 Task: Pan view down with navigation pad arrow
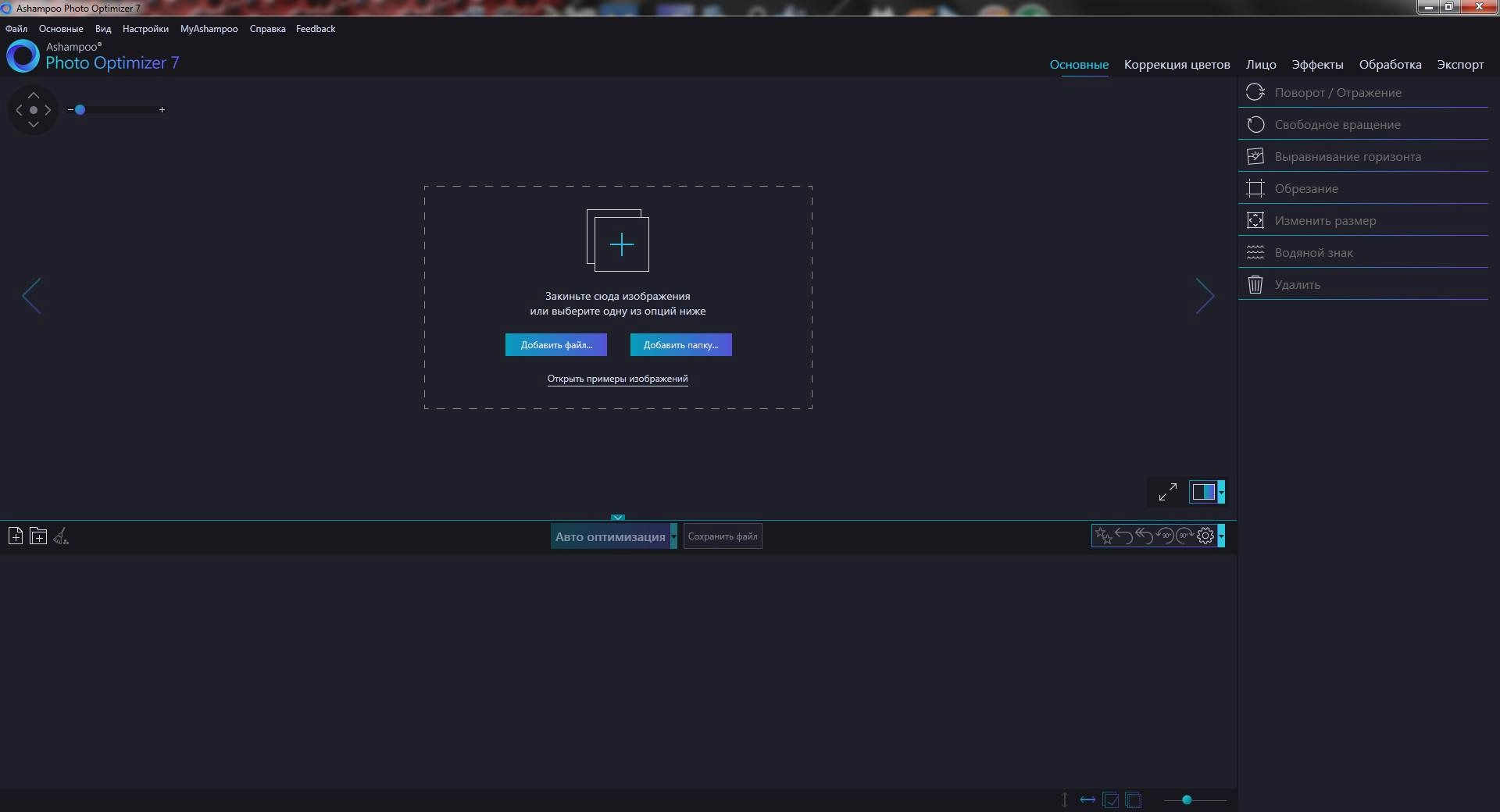coord(34,124)
